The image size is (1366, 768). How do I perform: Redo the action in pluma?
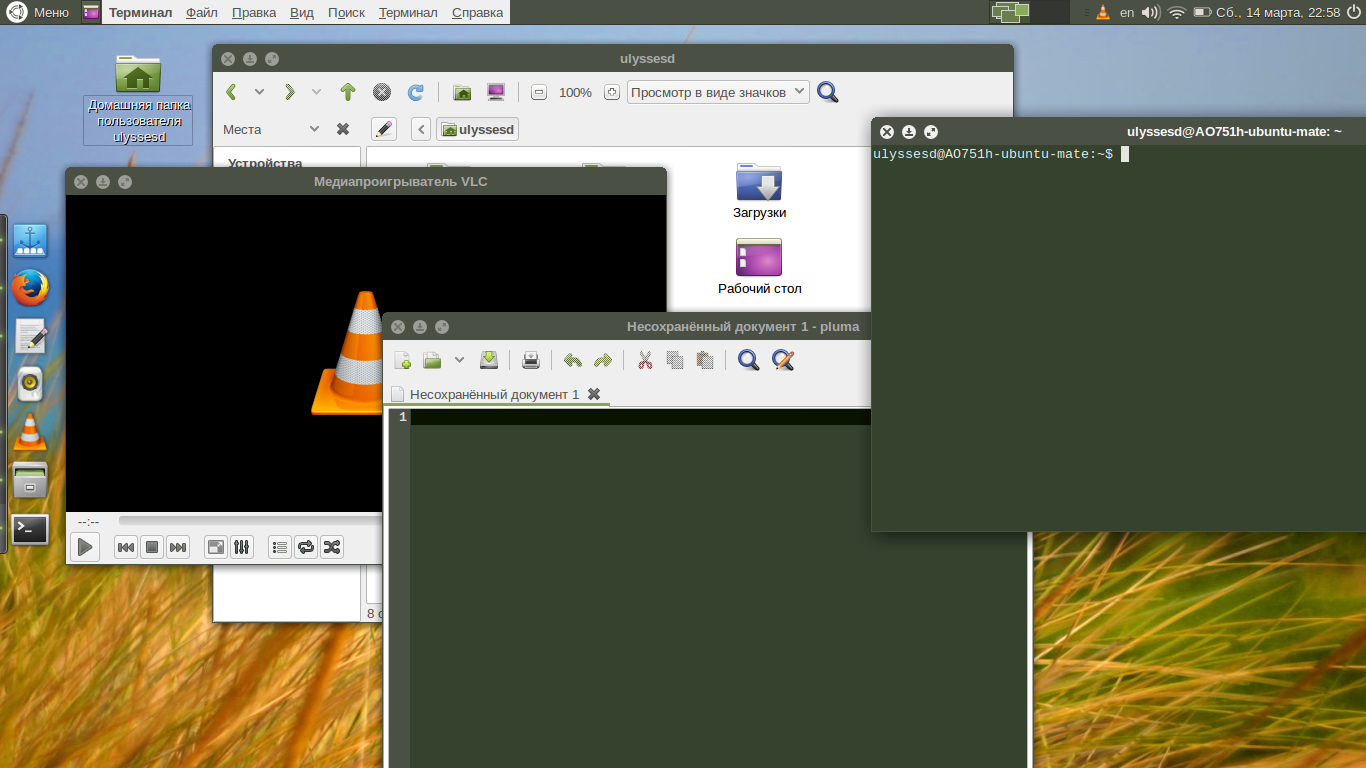click(x=603, y=360)
